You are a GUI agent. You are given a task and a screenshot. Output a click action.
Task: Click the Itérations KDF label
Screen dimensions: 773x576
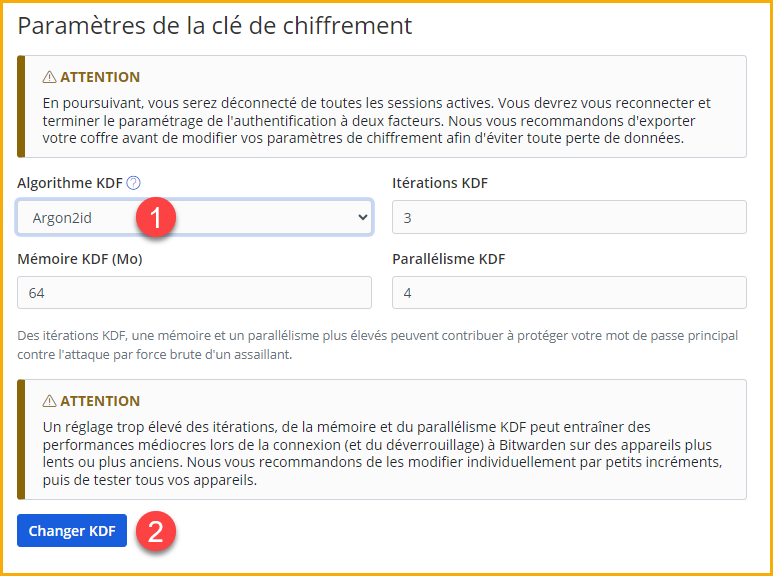(x=440, y=183)
